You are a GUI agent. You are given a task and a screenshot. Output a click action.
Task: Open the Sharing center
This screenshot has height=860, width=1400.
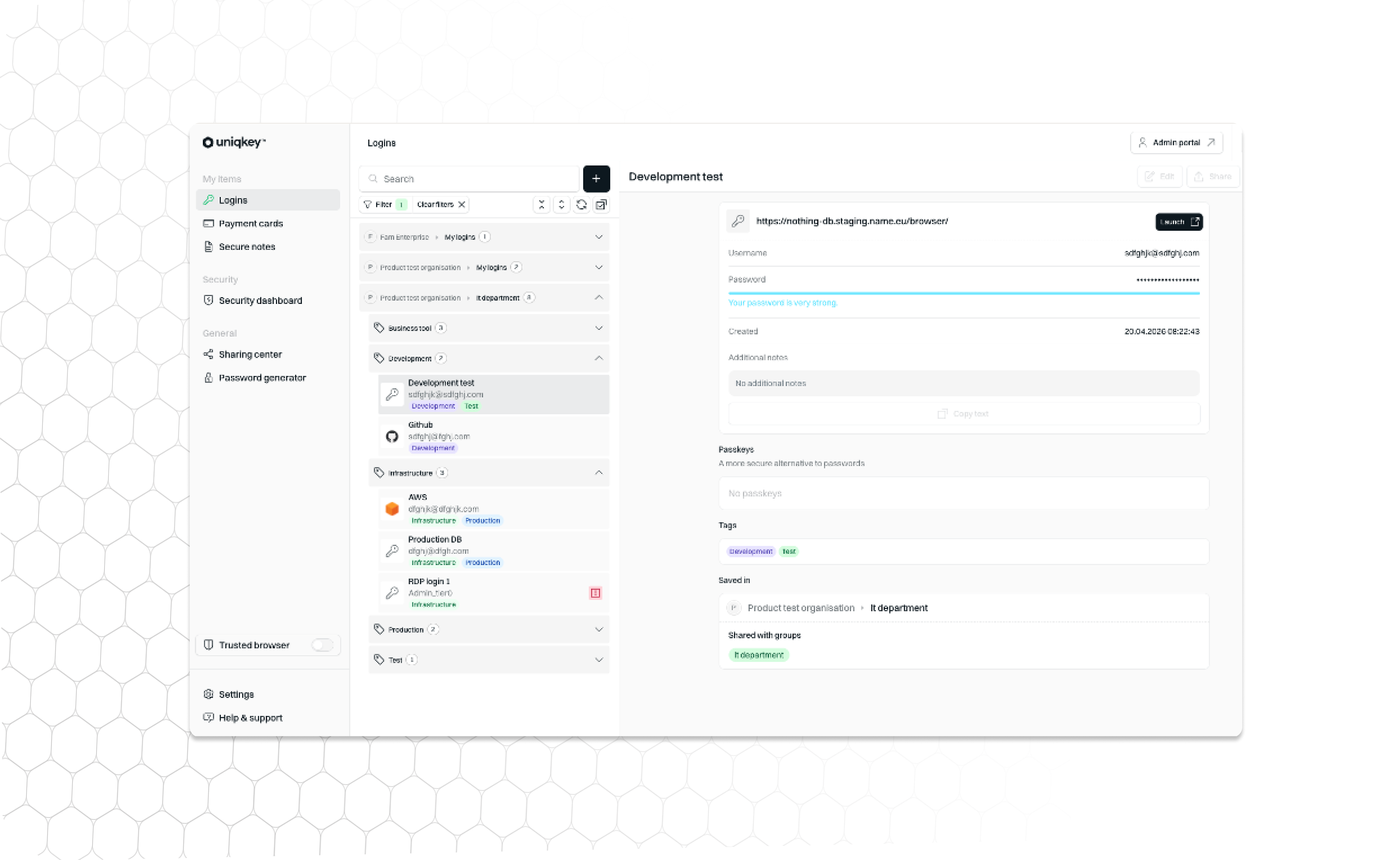click(268, 354)
